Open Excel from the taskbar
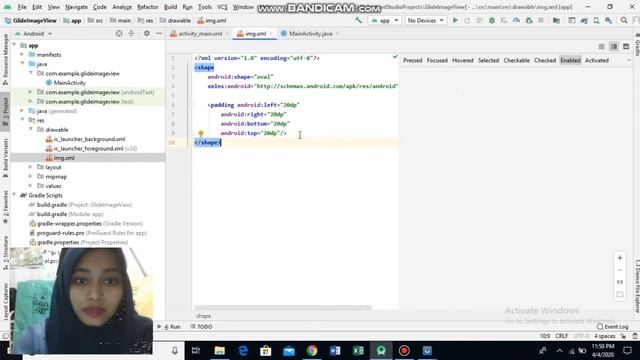 tap(358, 351)
